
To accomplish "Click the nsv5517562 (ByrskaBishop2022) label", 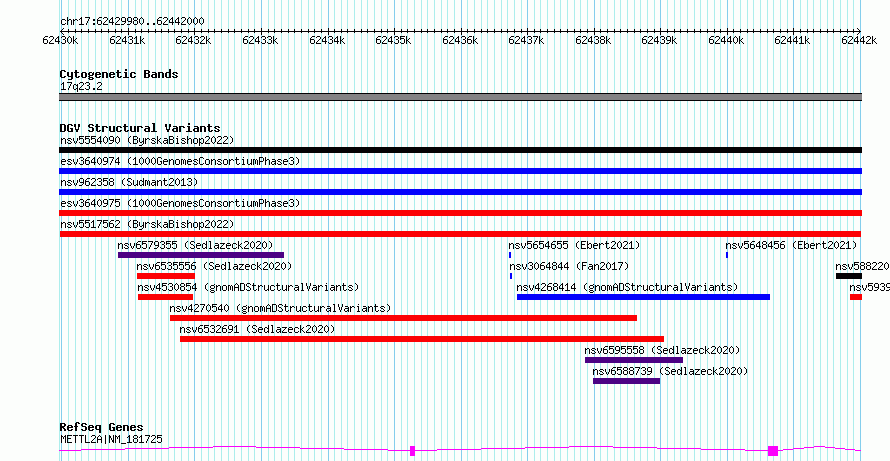I will [x=147, y=224].
